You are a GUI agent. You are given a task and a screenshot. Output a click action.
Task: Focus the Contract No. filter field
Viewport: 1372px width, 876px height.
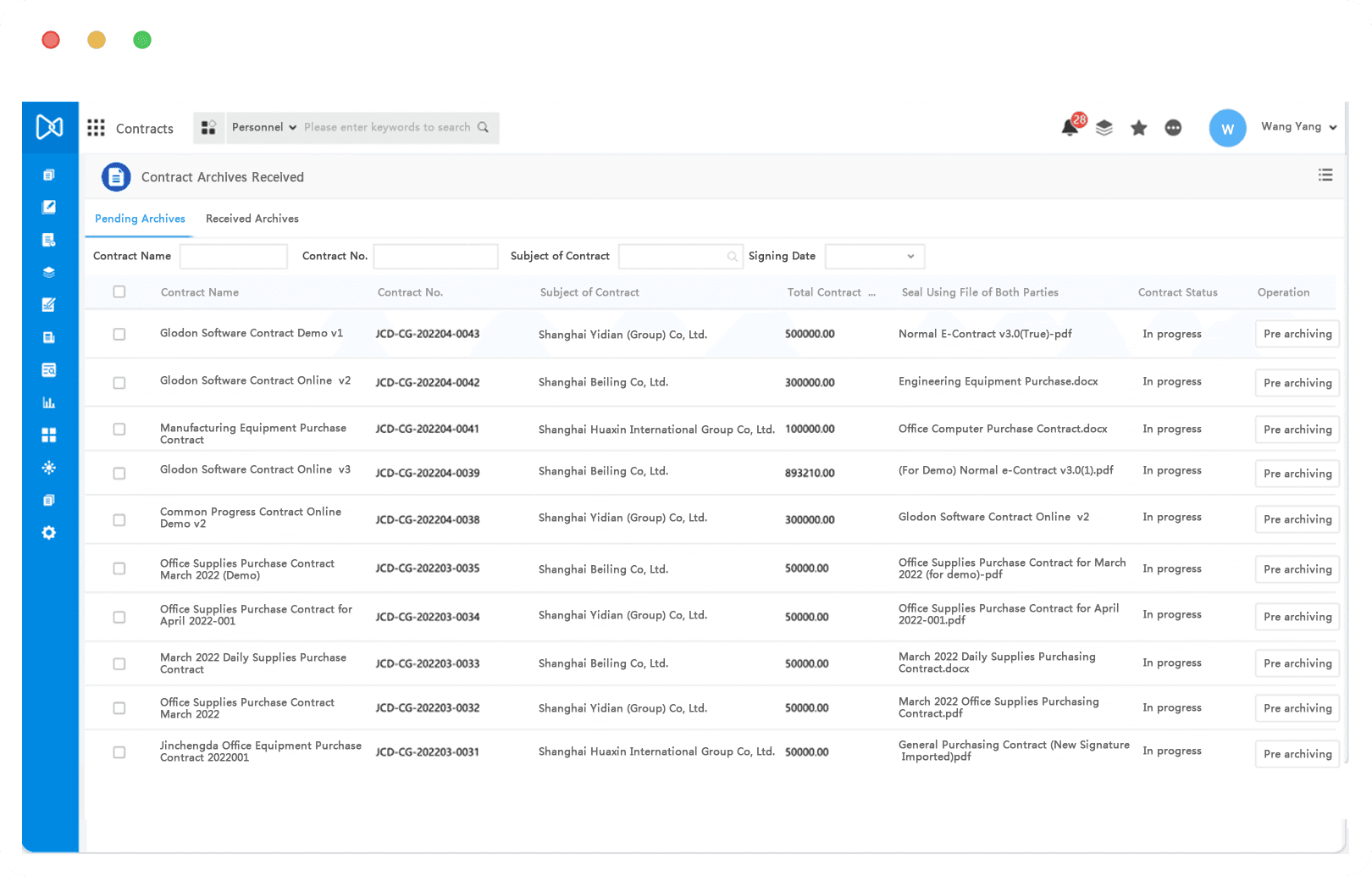click(436, 256)
